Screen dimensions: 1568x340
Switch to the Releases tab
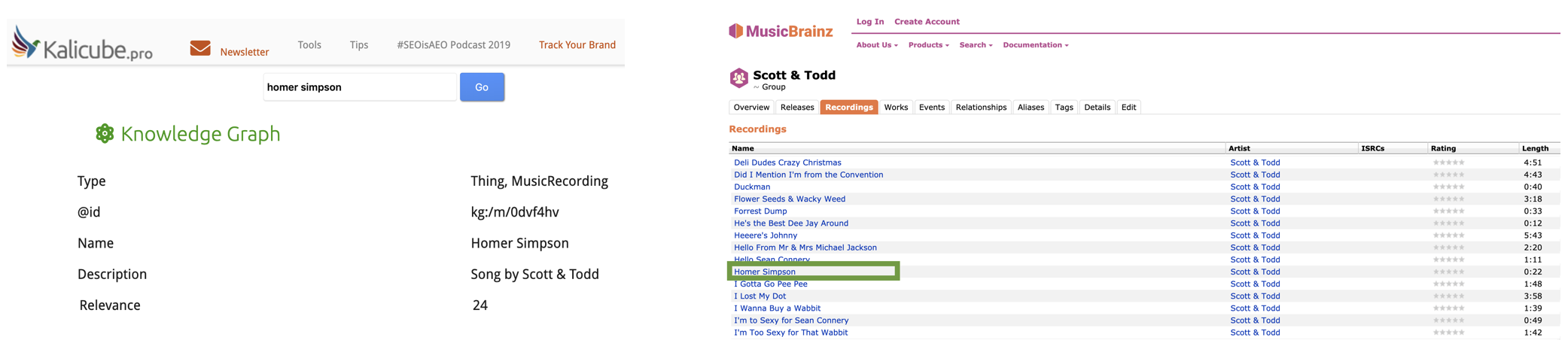click(797, 108)
